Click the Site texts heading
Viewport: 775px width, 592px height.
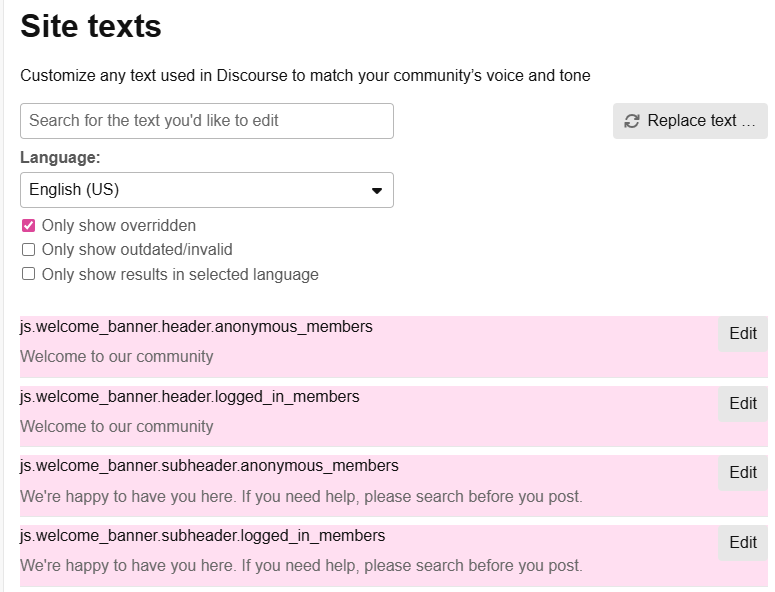coord(91,26)
